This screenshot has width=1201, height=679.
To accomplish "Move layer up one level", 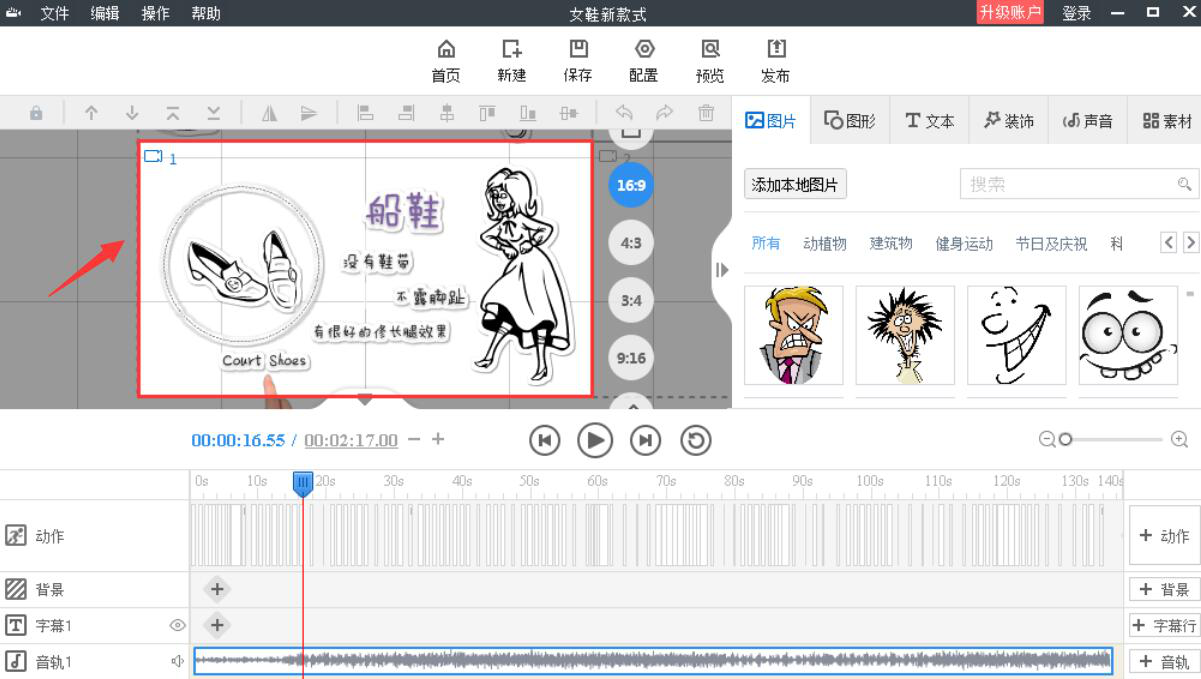I will pos(91,114).
